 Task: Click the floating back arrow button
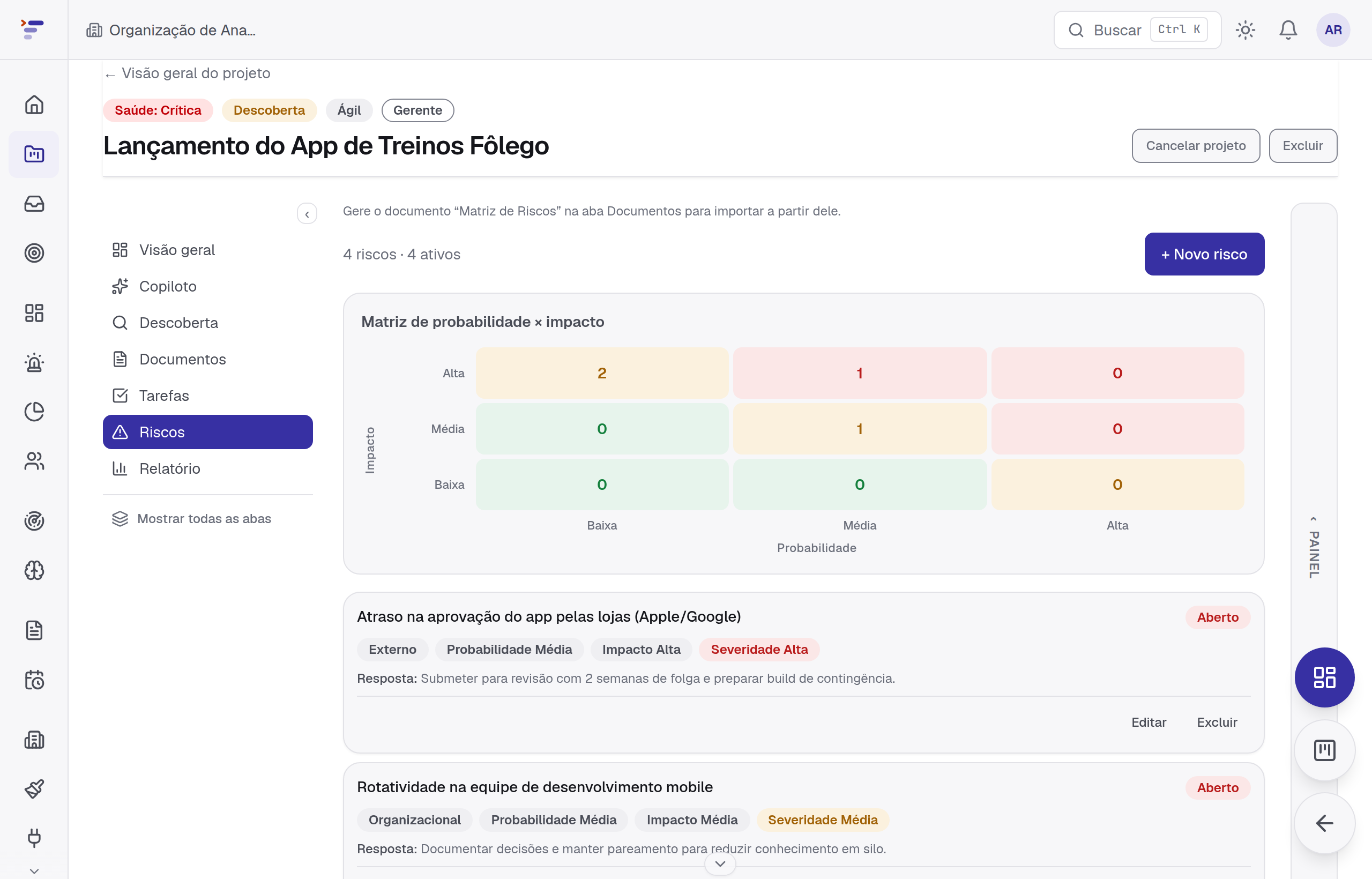[1324, 823]
